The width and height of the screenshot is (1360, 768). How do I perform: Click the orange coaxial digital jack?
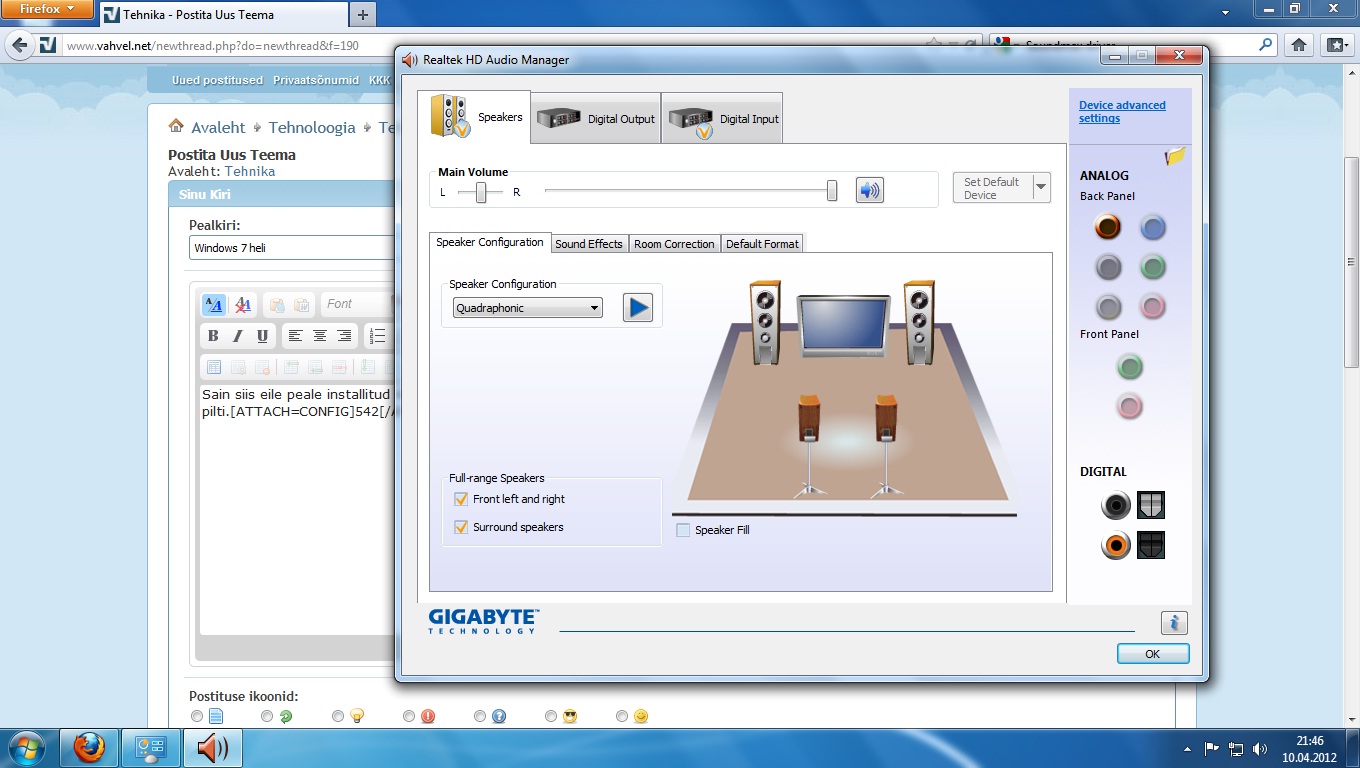[x=1116, y=545]
